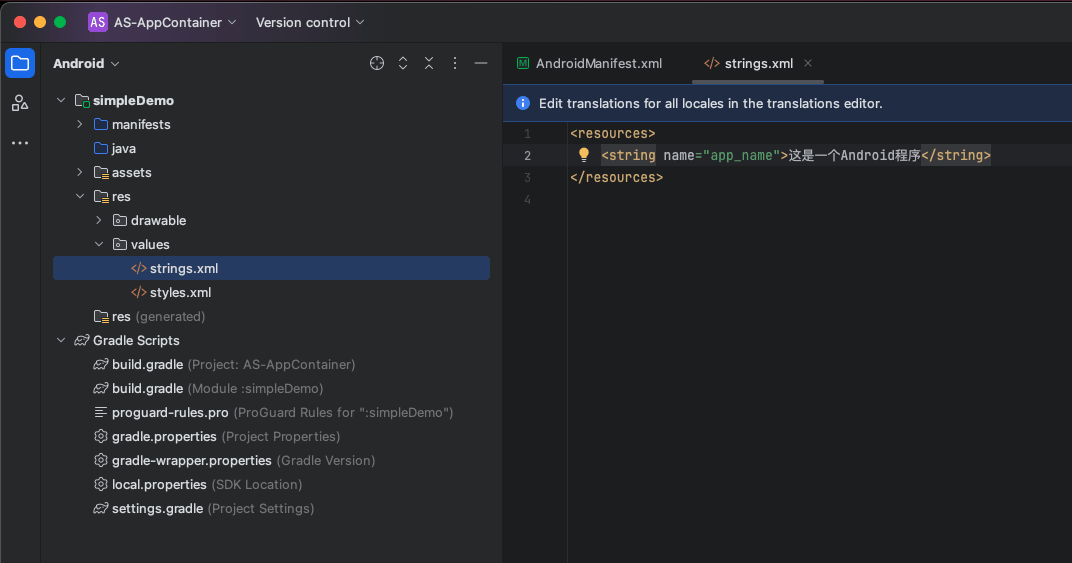Expand the assets folder

80,172
